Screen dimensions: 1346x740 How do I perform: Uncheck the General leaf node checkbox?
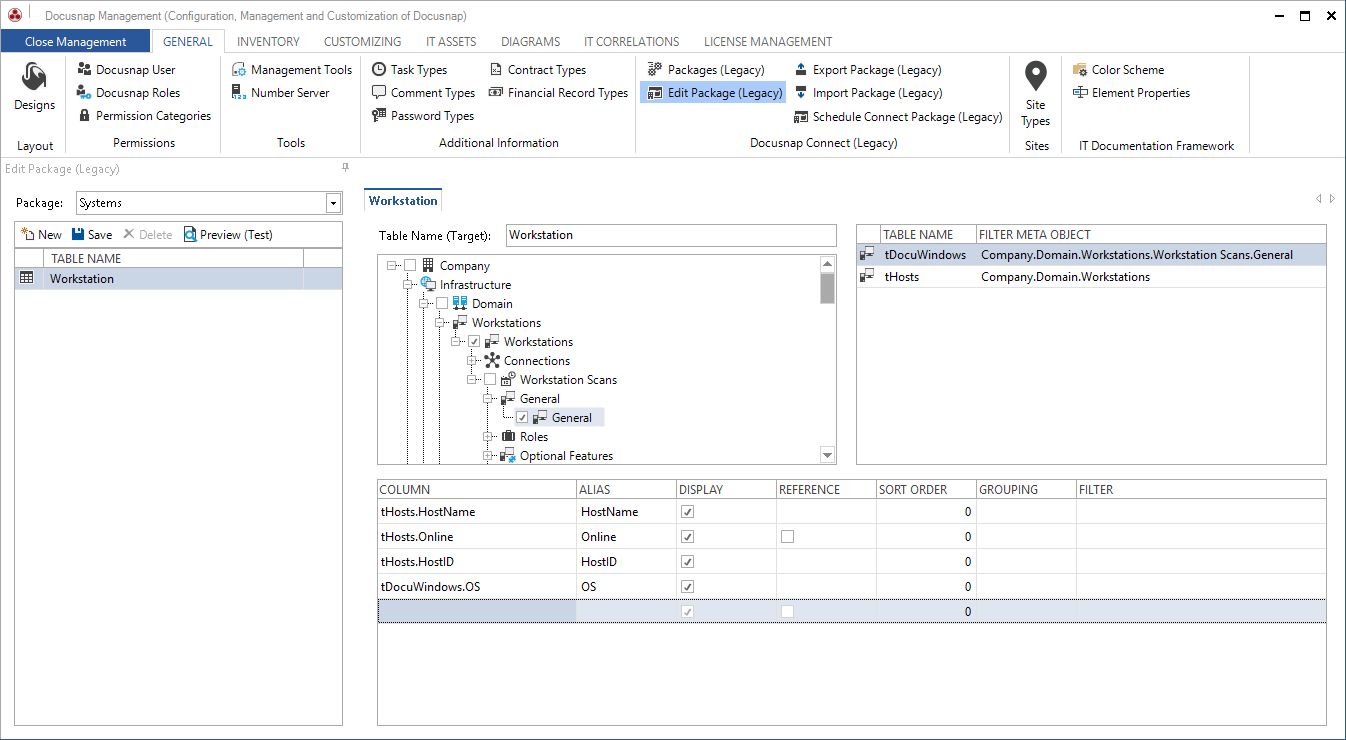[522, 418]
